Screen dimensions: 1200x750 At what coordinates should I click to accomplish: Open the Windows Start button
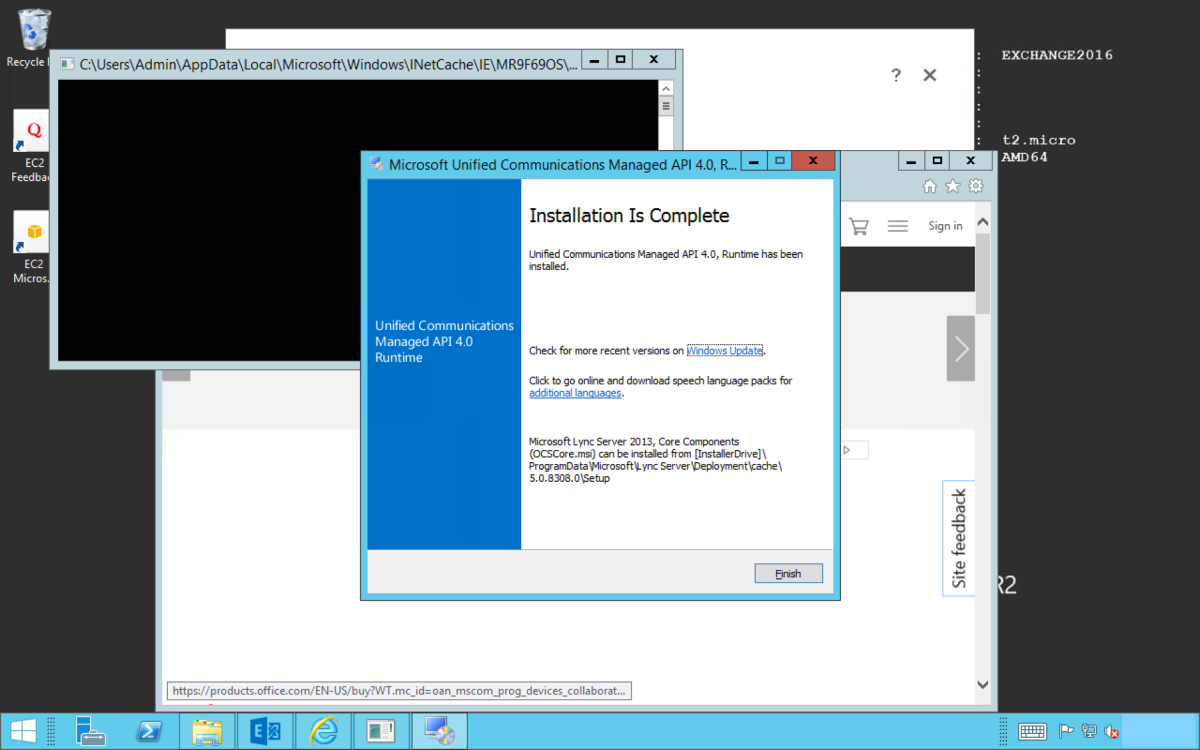[24, 730]
